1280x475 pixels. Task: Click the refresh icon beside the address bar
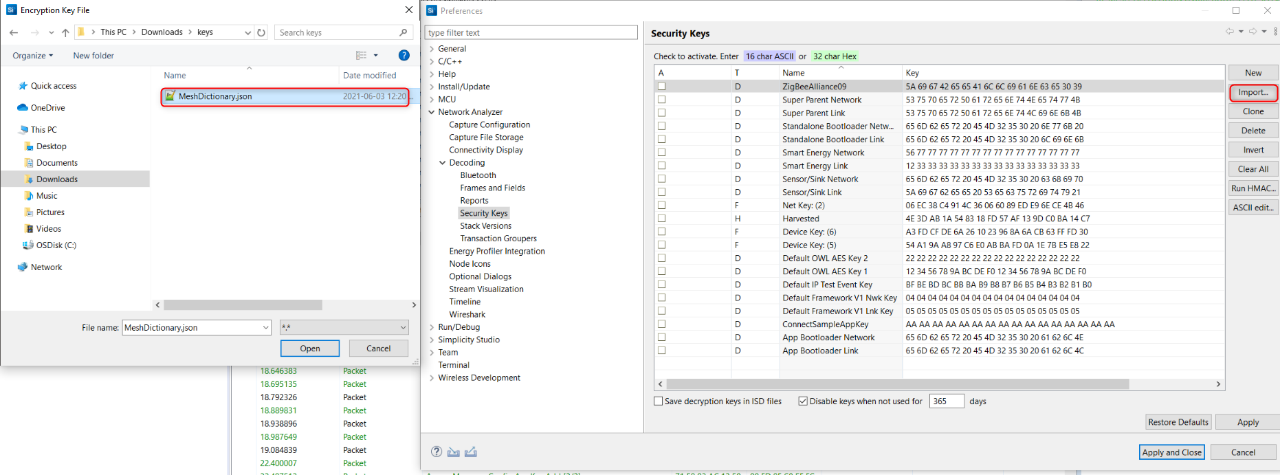click(261, 32)
